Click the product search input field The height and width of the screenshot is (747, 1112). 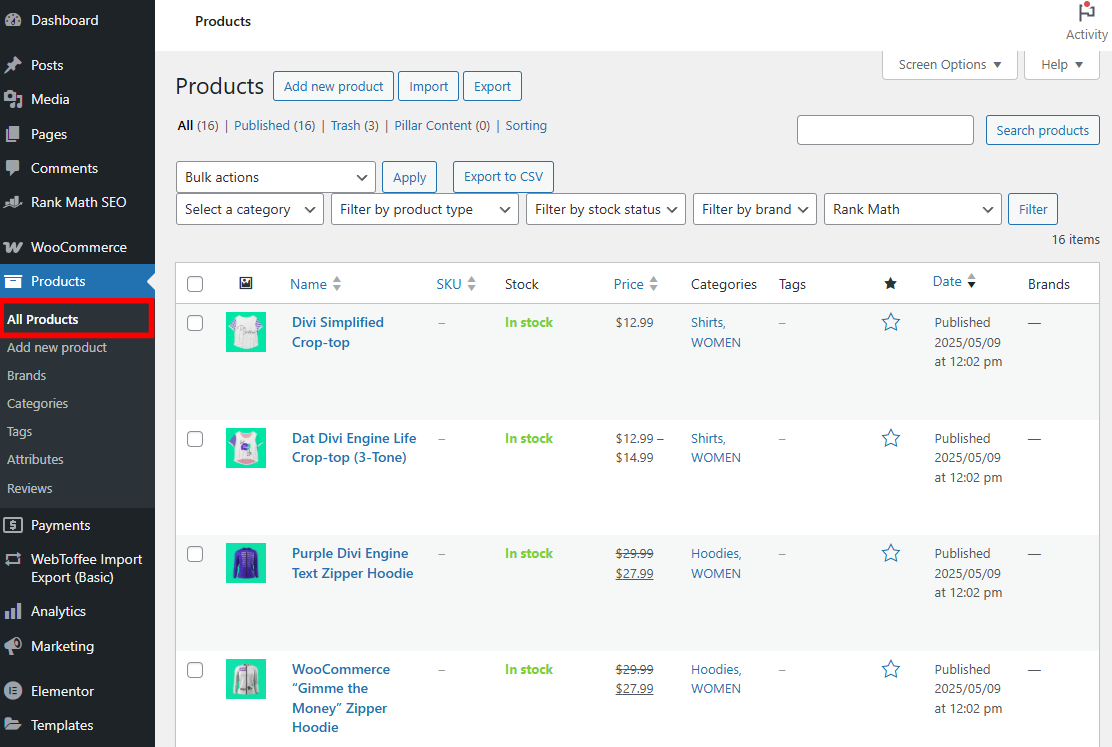[x=884, y=130]
